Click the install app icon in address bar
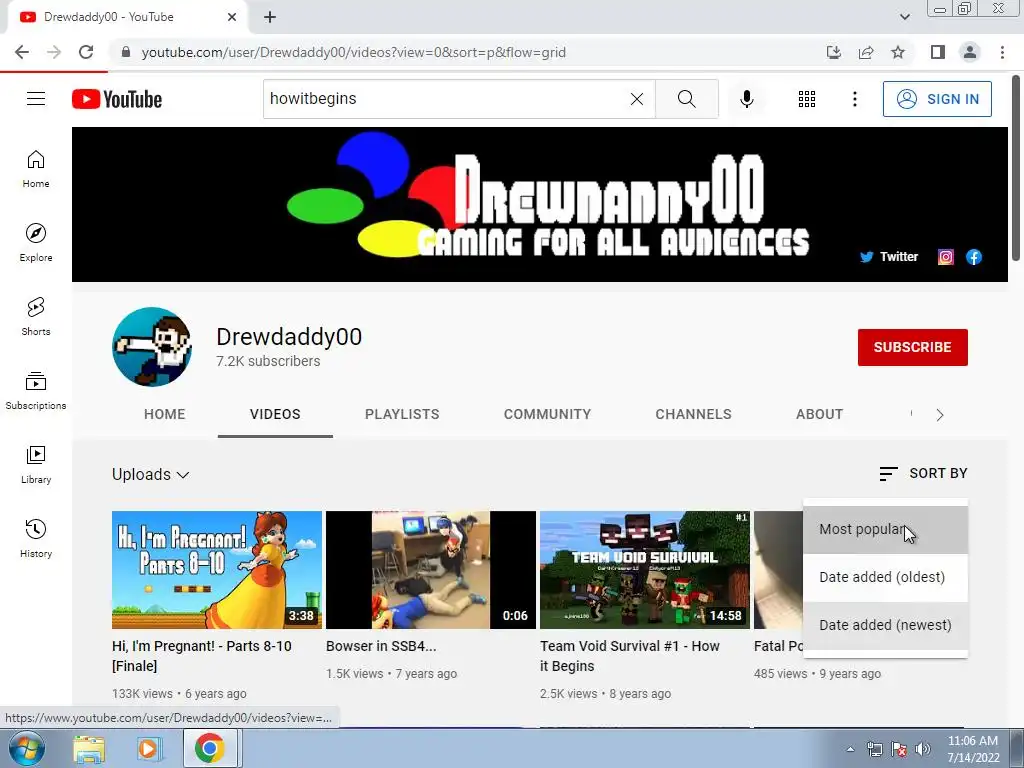This screenshot has height=768, width=1024. (x=833, y=52)
